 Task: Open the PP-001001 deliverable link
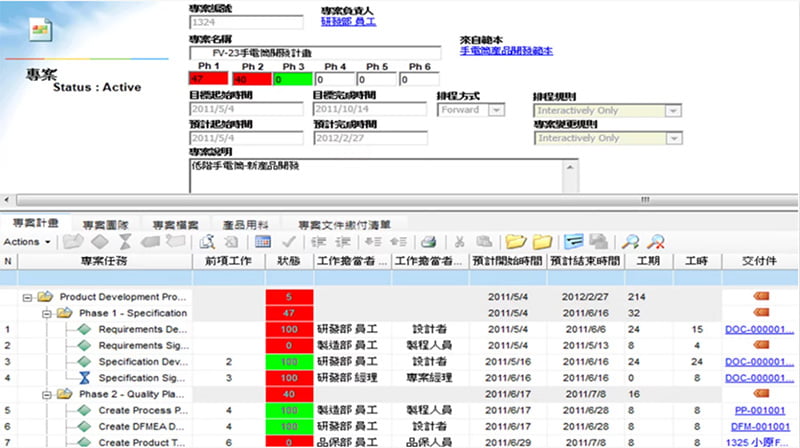[760, 410]
